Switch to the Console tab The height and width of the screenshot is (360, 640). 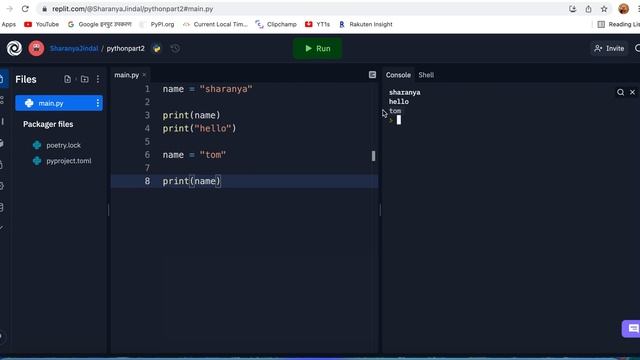[398, 75]
